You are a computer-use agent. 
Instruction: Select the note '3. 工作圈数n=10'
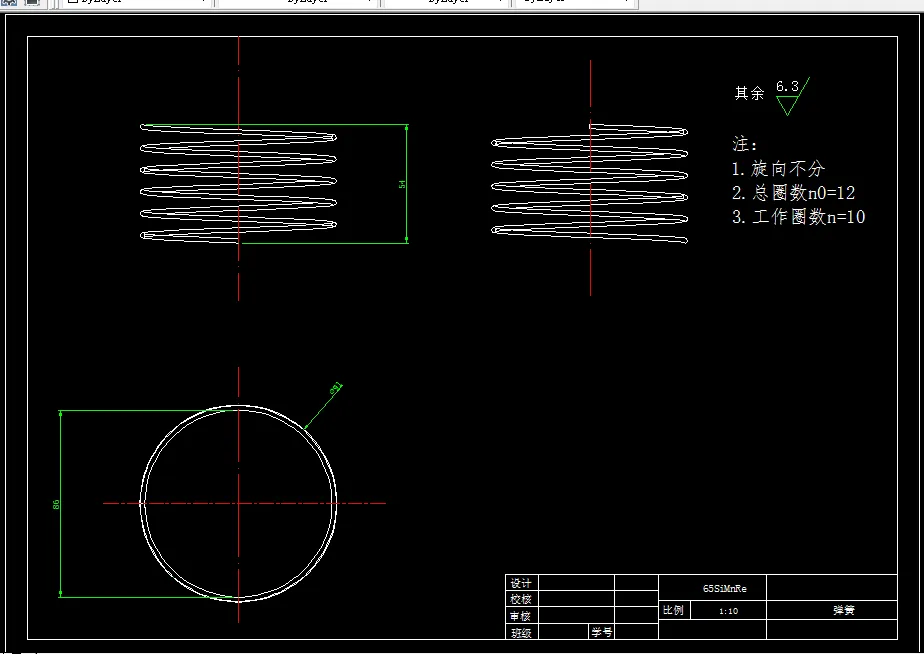pyautogui.click(x=798, y=217)
